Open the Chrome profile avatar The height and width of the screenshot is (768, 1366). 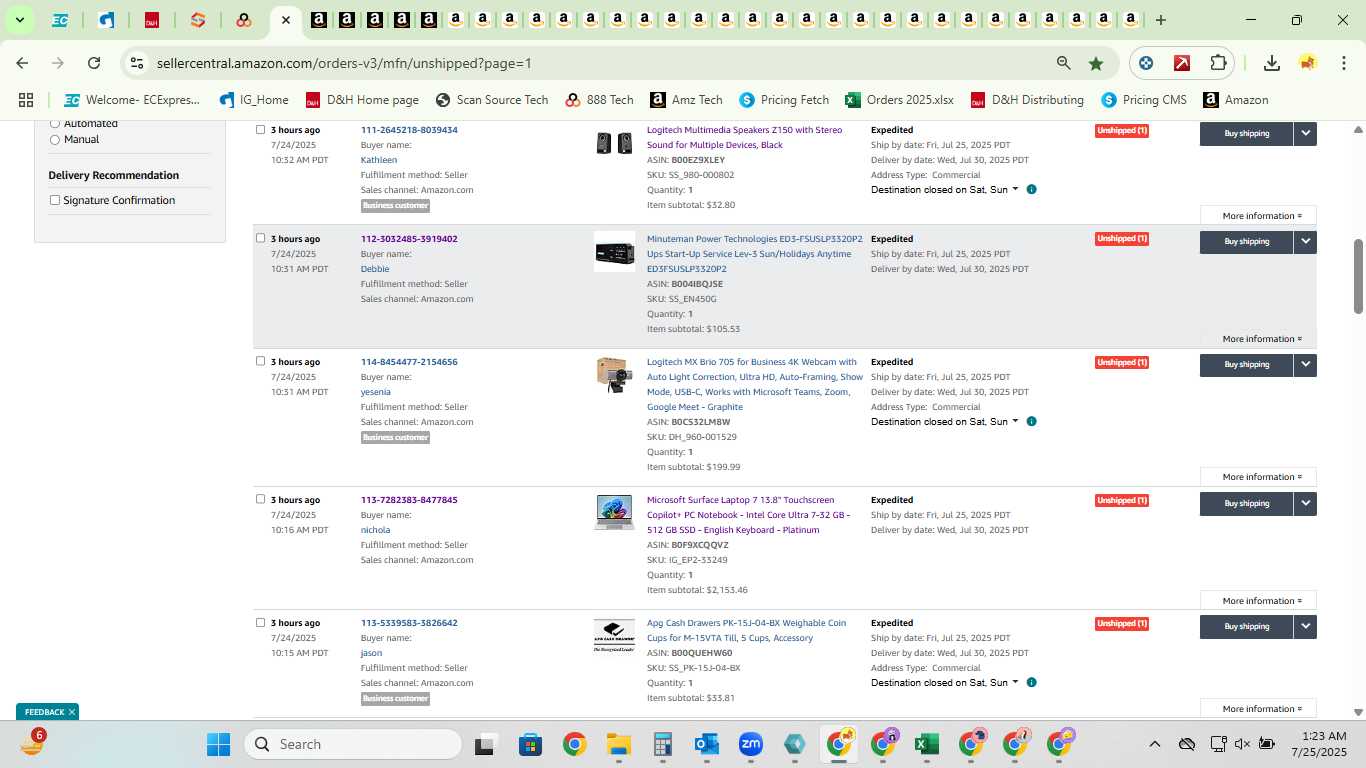[1308, 63]
